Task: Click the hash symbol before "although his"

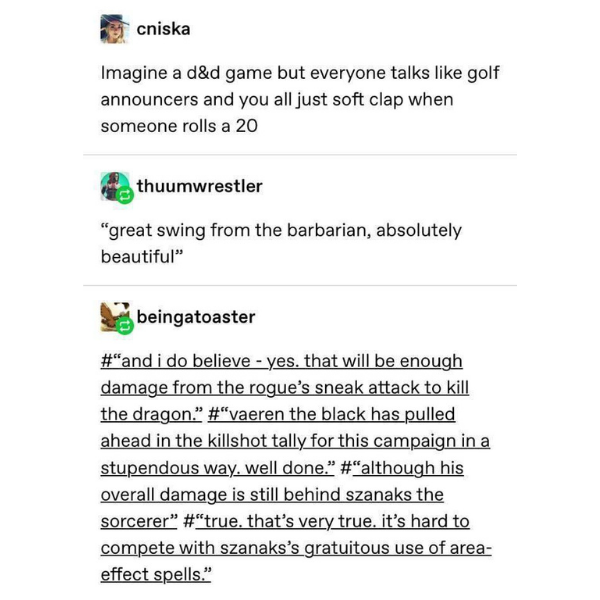Action: (345, 468)
